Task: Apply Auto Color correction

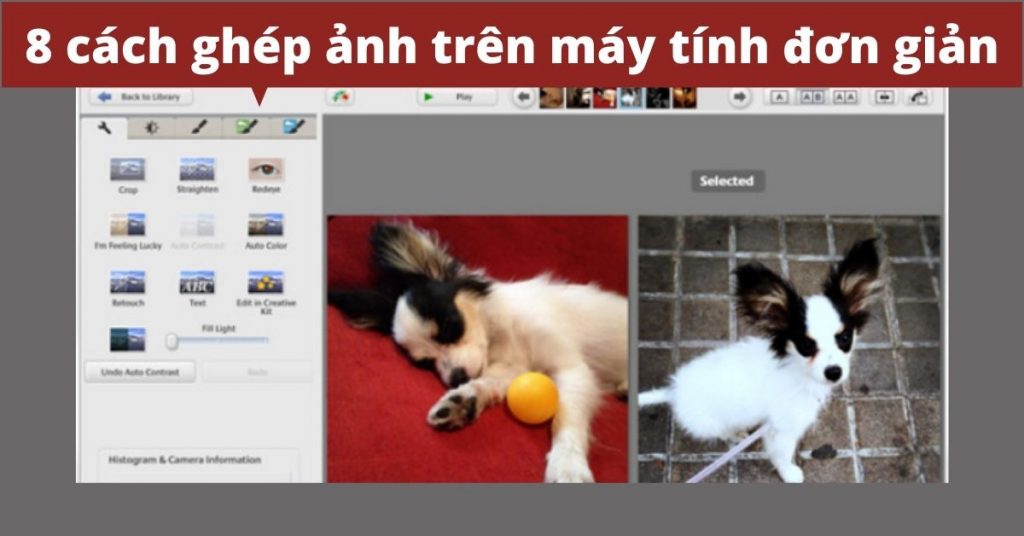Action: [x=266, y=231]
